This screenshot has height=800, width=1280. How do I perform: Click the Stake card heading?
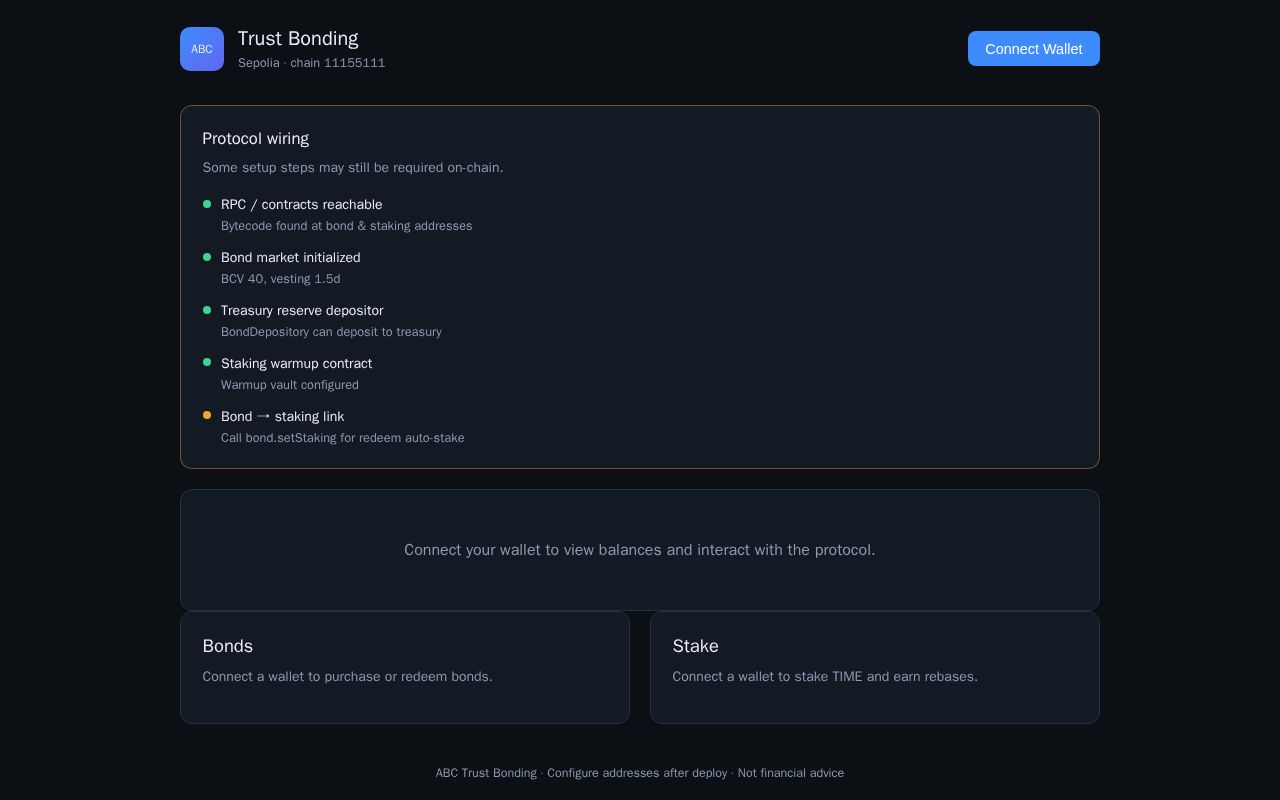tap(696, 646)
